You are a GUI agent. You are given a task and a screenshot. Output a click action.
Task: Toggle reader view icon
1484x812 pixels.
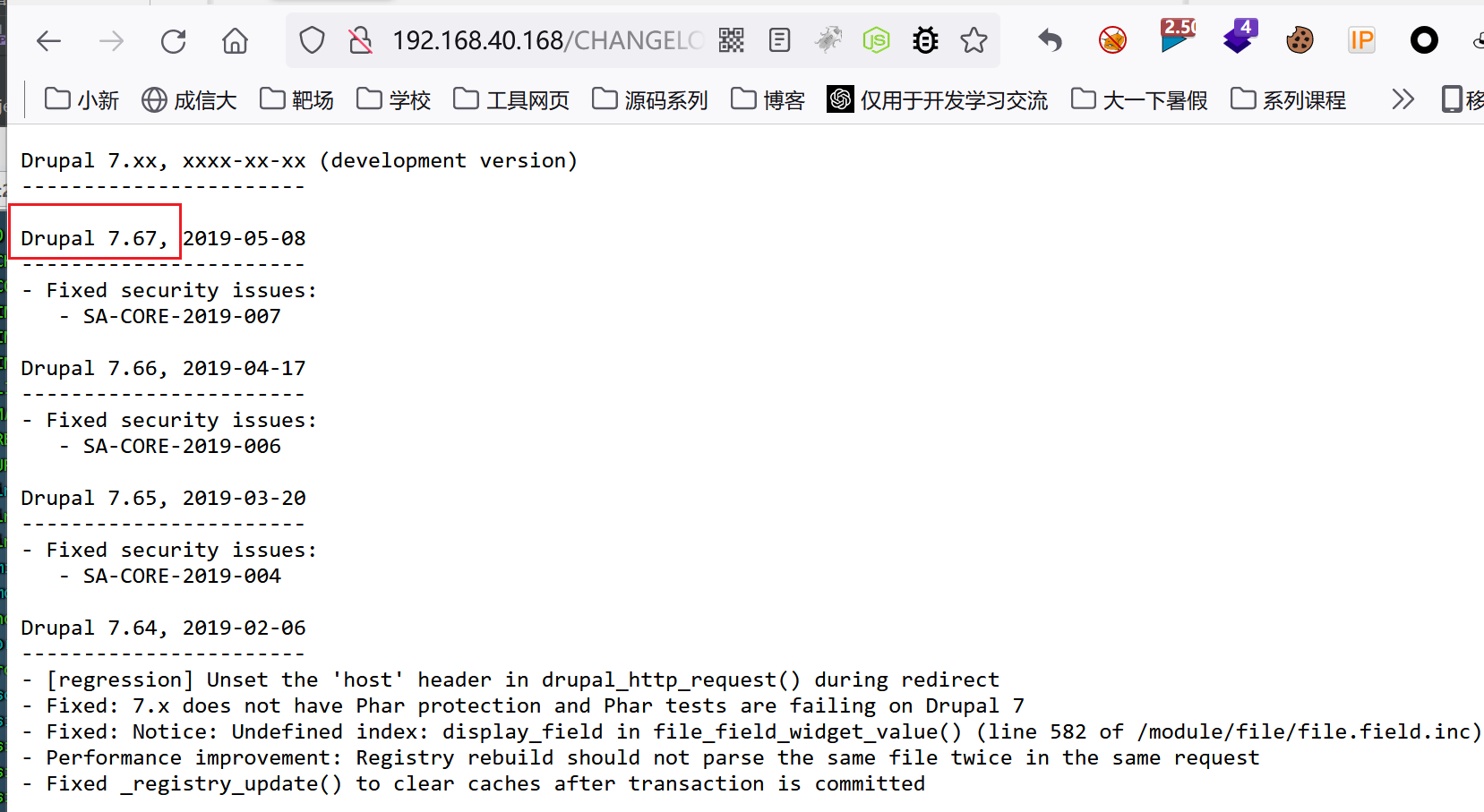(779, 40)
